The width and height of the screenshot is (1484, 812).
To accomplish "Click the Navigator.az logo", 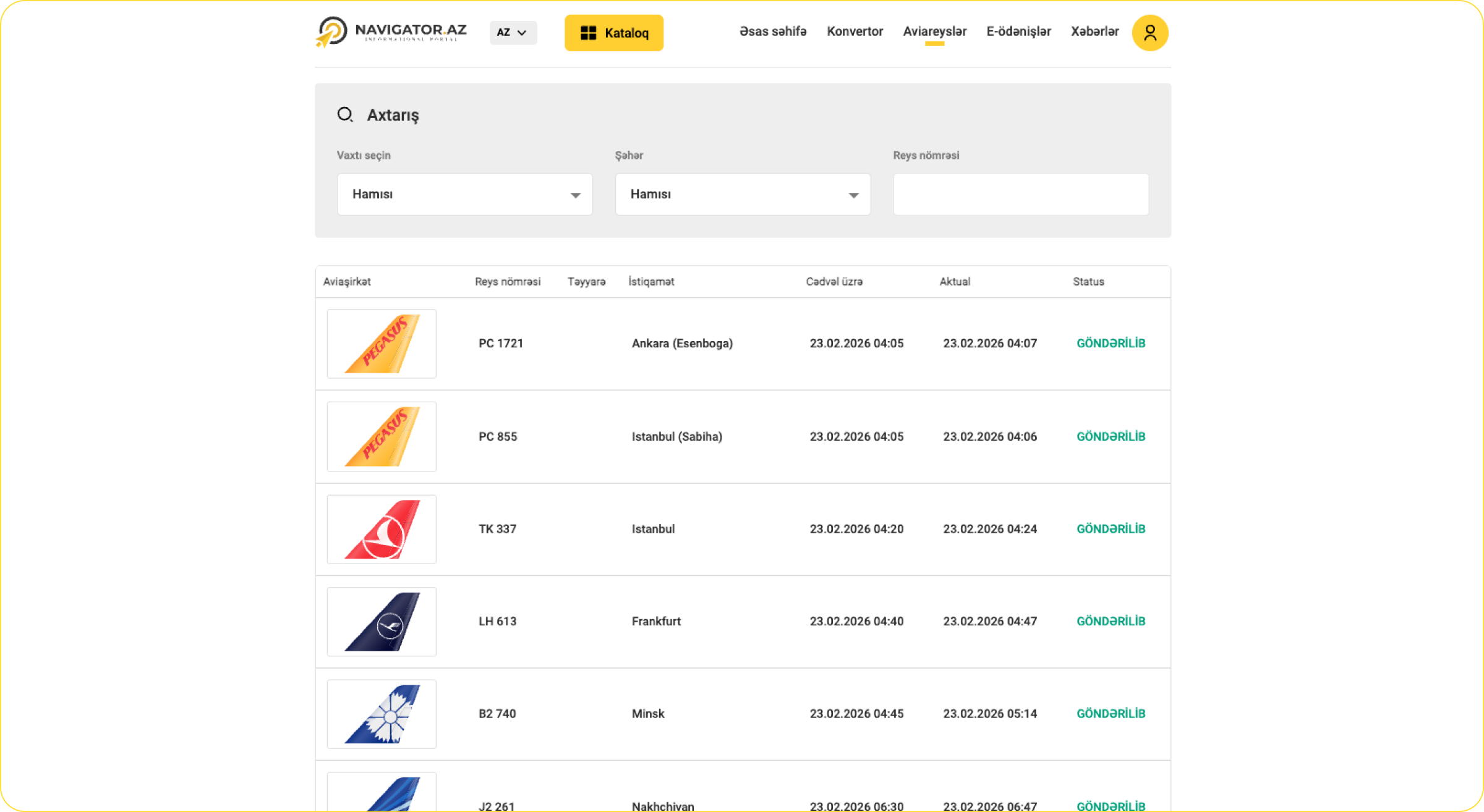I will pos(391,32).
